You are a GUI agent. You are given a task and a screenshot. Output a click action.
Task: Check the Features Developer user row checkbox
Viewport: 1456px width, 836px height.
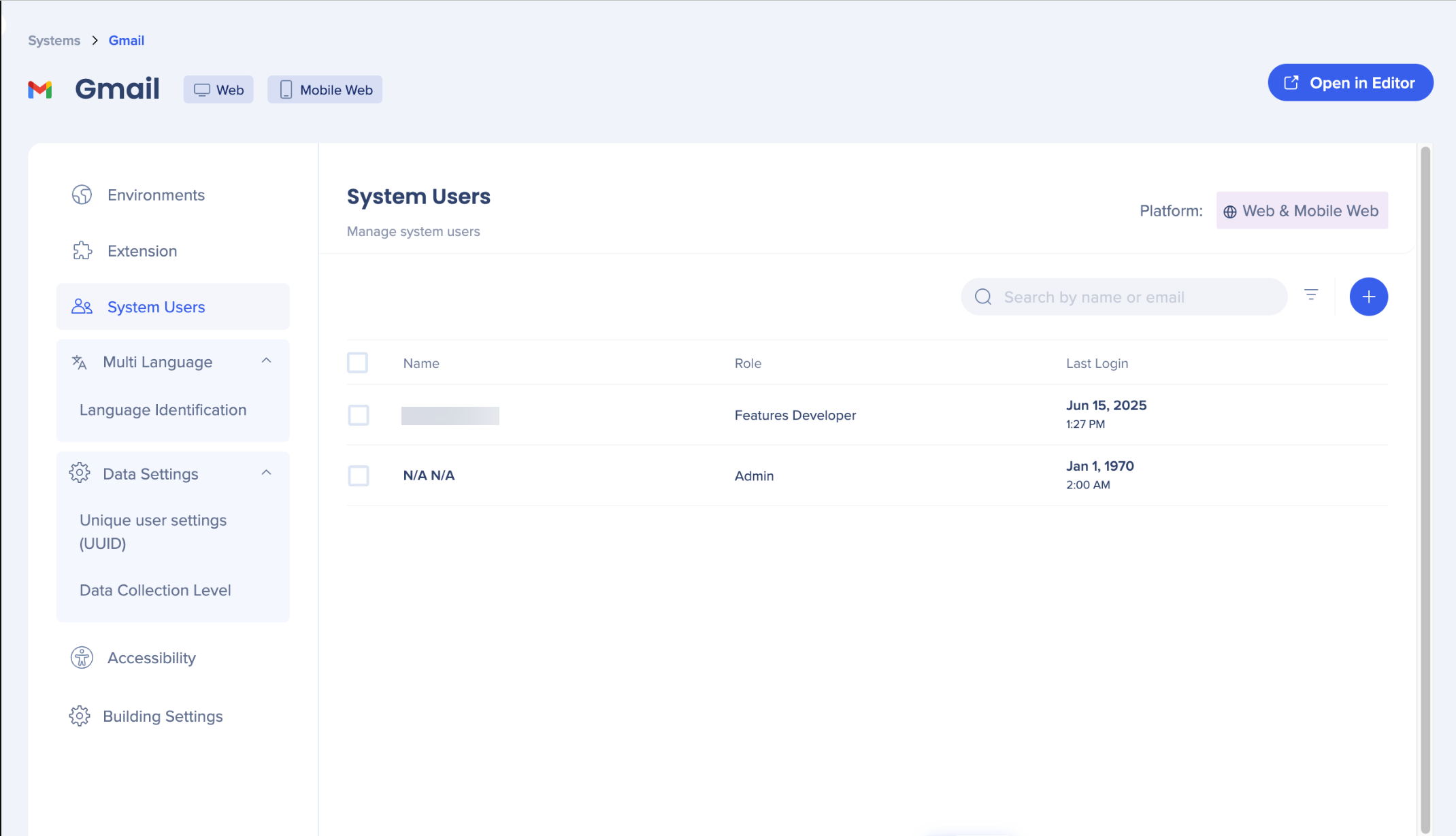pyautogui.click(x=359, y=415)
